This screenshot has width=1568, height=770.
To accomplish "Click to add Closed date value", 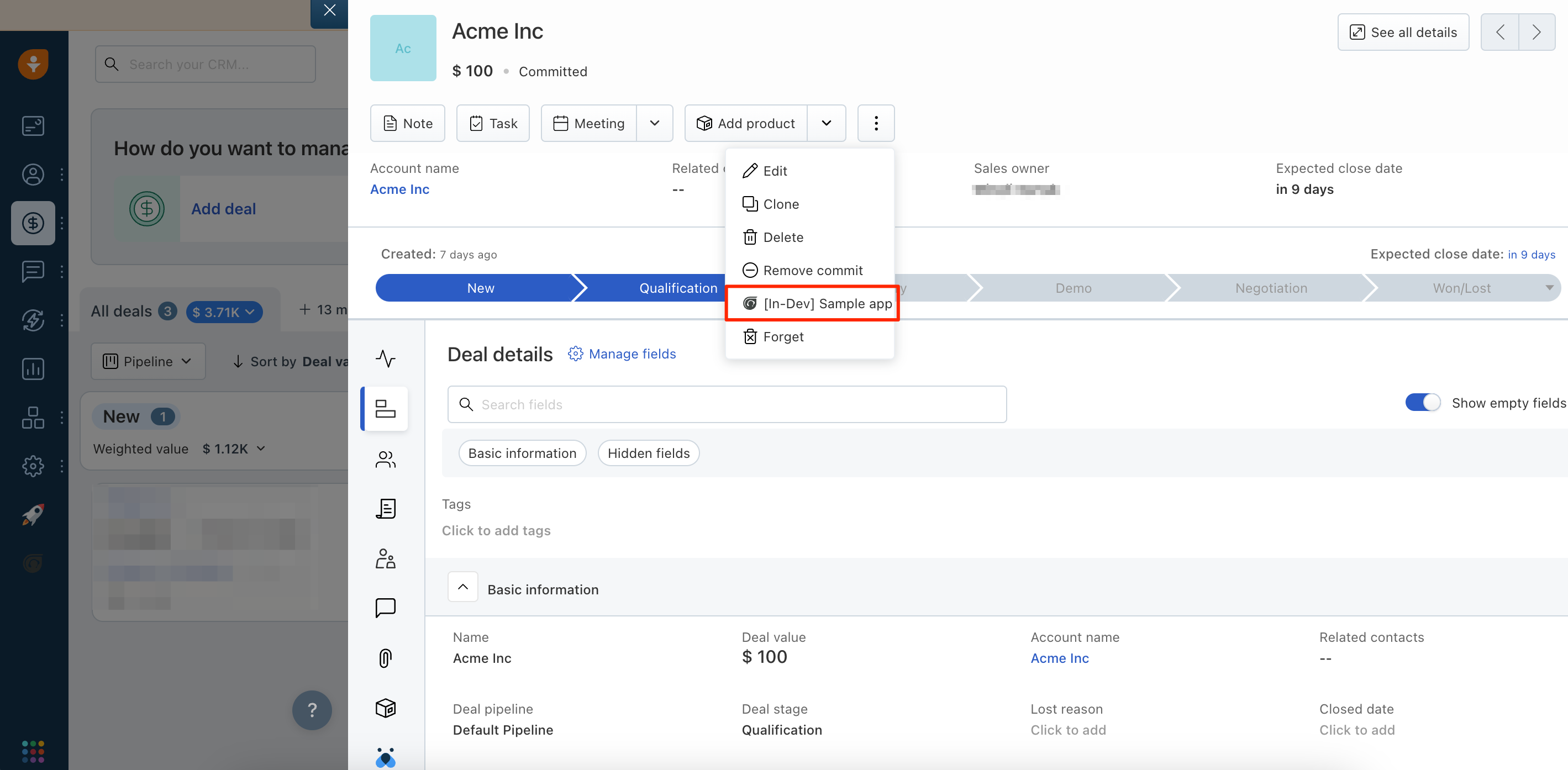I will [1357, 730].
